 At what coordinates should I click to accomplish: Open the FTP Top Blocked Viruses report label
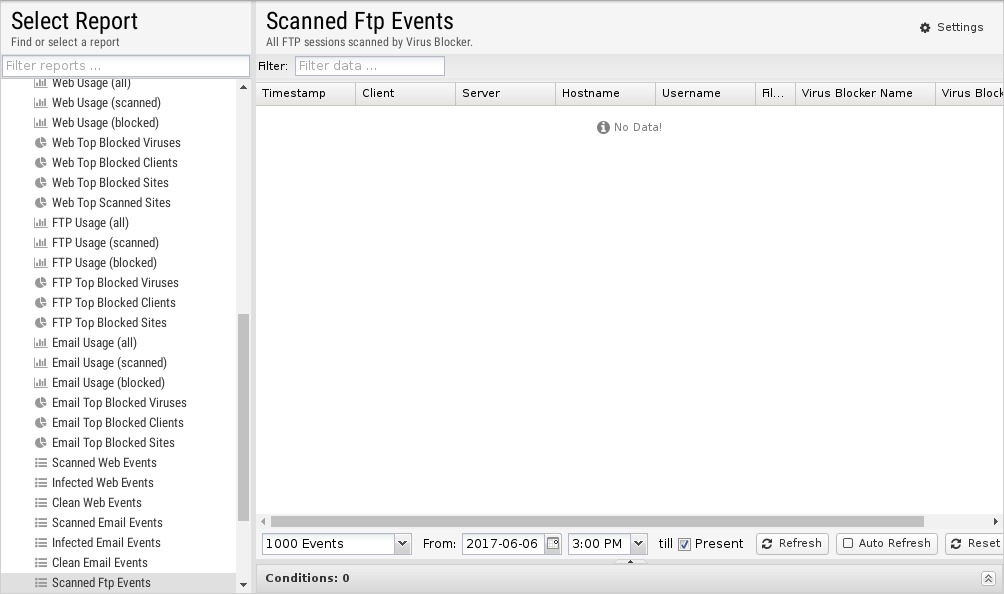(x=115, y=283)
